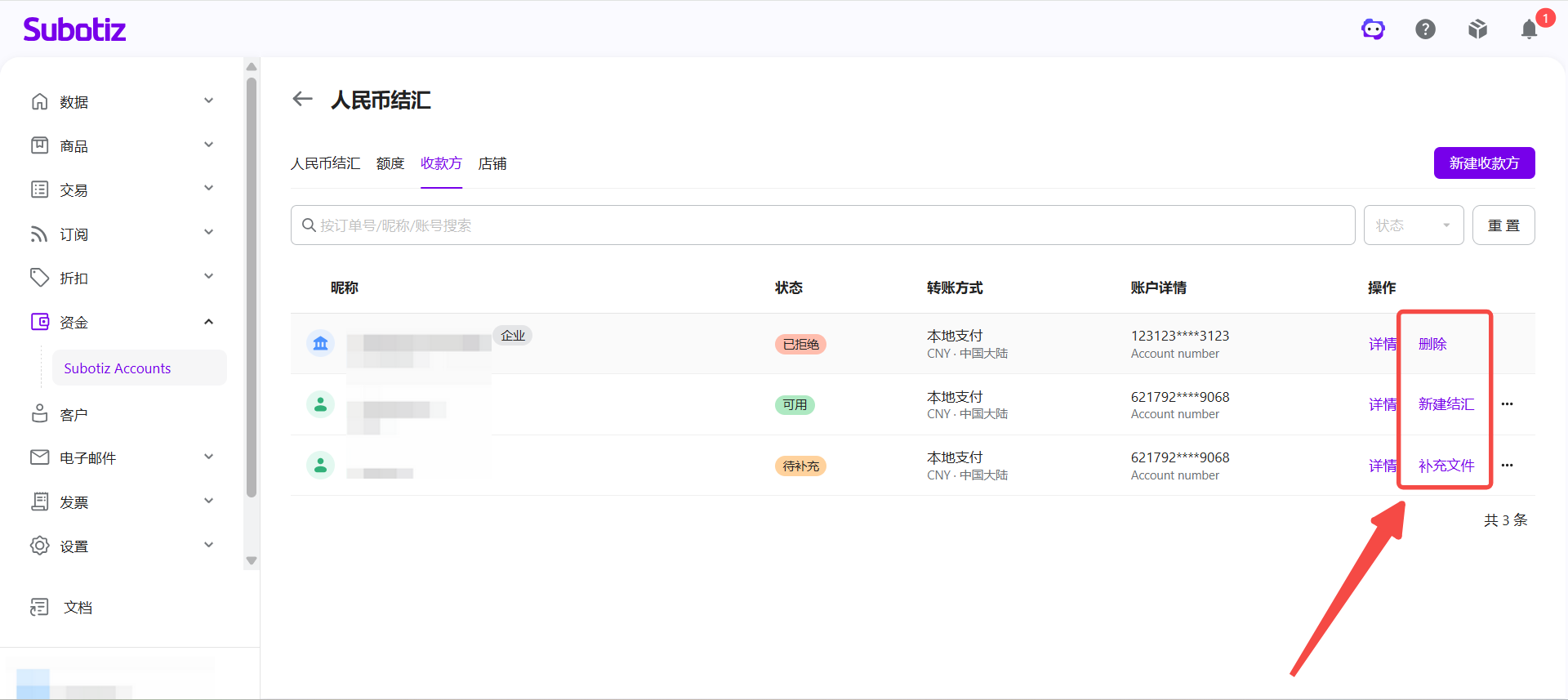Screen dimensions: 1568x700
Task: Click the 待补充 status badge
Action: (x=800, y=466)
